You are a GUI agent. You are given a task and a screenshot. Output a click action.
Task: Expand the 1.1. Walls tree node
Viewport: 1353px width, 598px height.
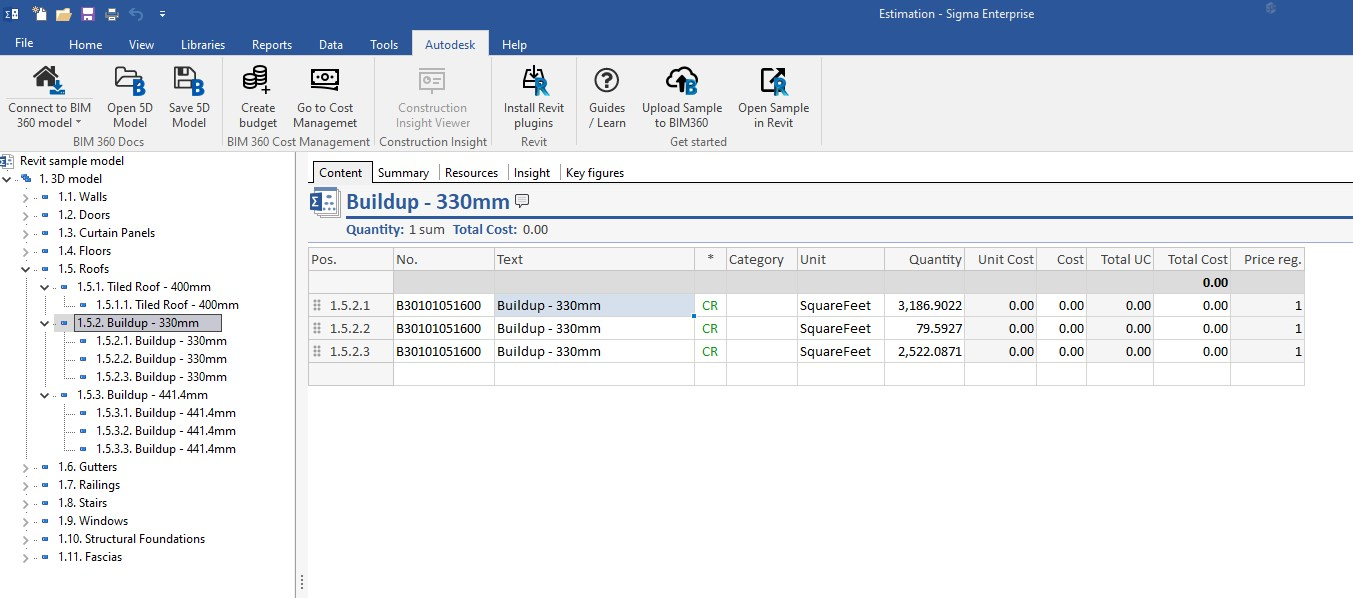pyautogui.click(x=25, y=198)
